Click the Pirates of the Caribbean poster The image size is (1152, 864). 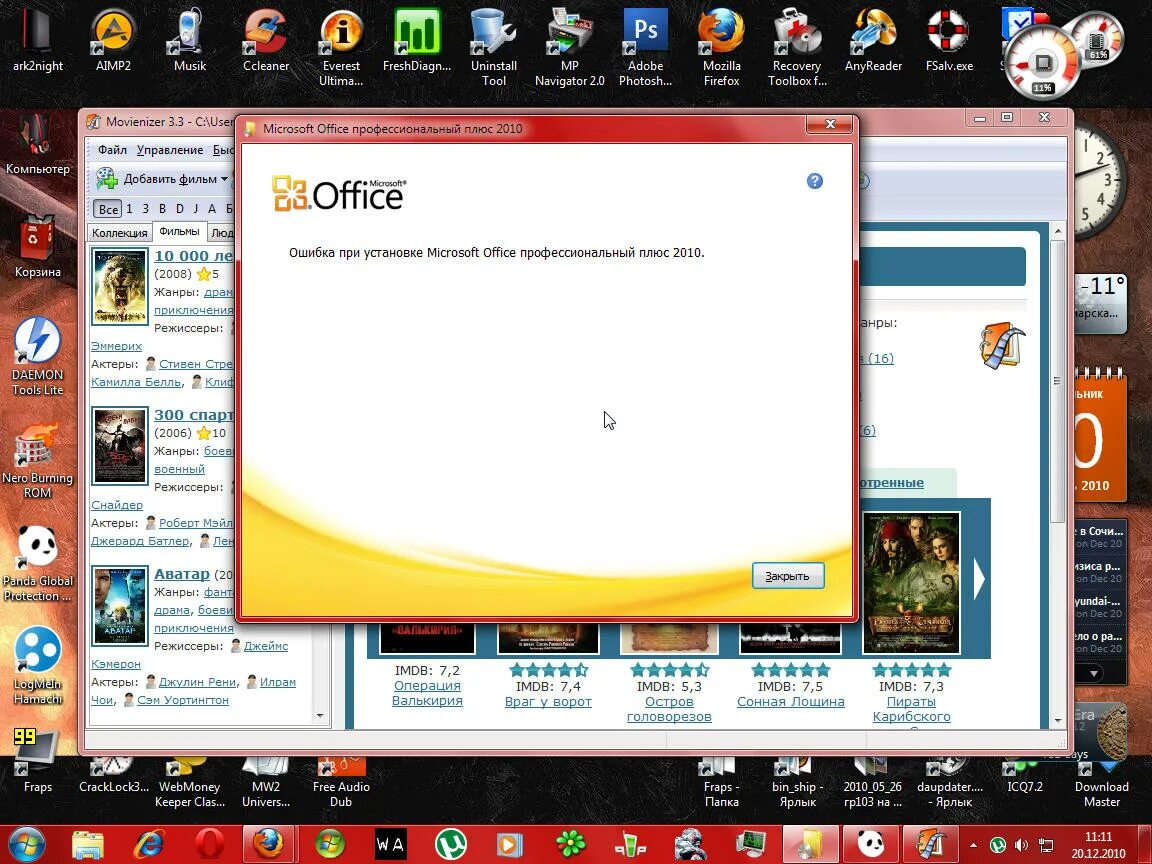coord(911,583)
